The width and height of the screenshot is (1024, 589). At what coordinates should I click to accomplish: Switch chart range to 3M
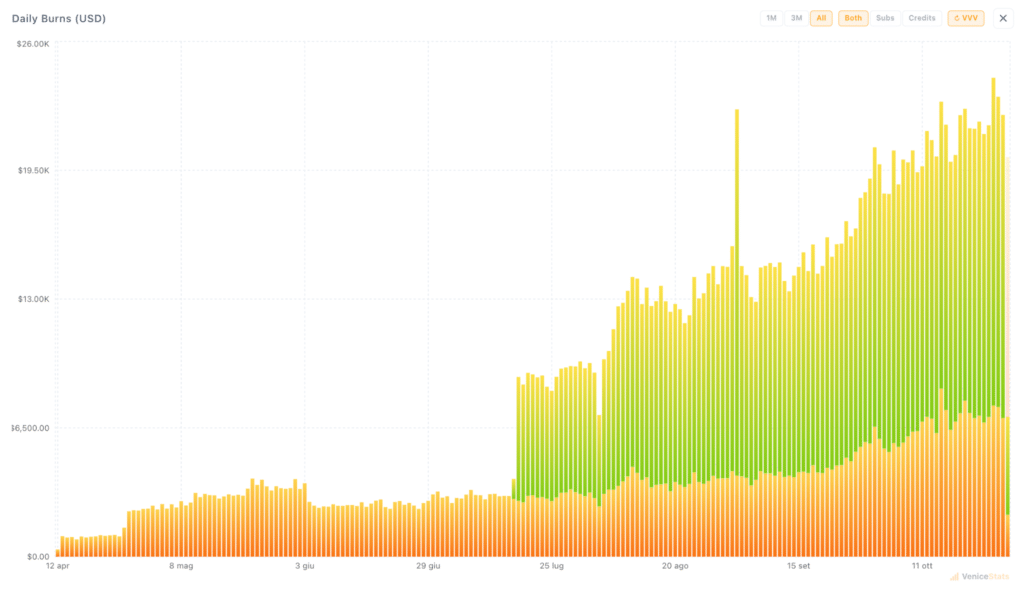[796, 18]
